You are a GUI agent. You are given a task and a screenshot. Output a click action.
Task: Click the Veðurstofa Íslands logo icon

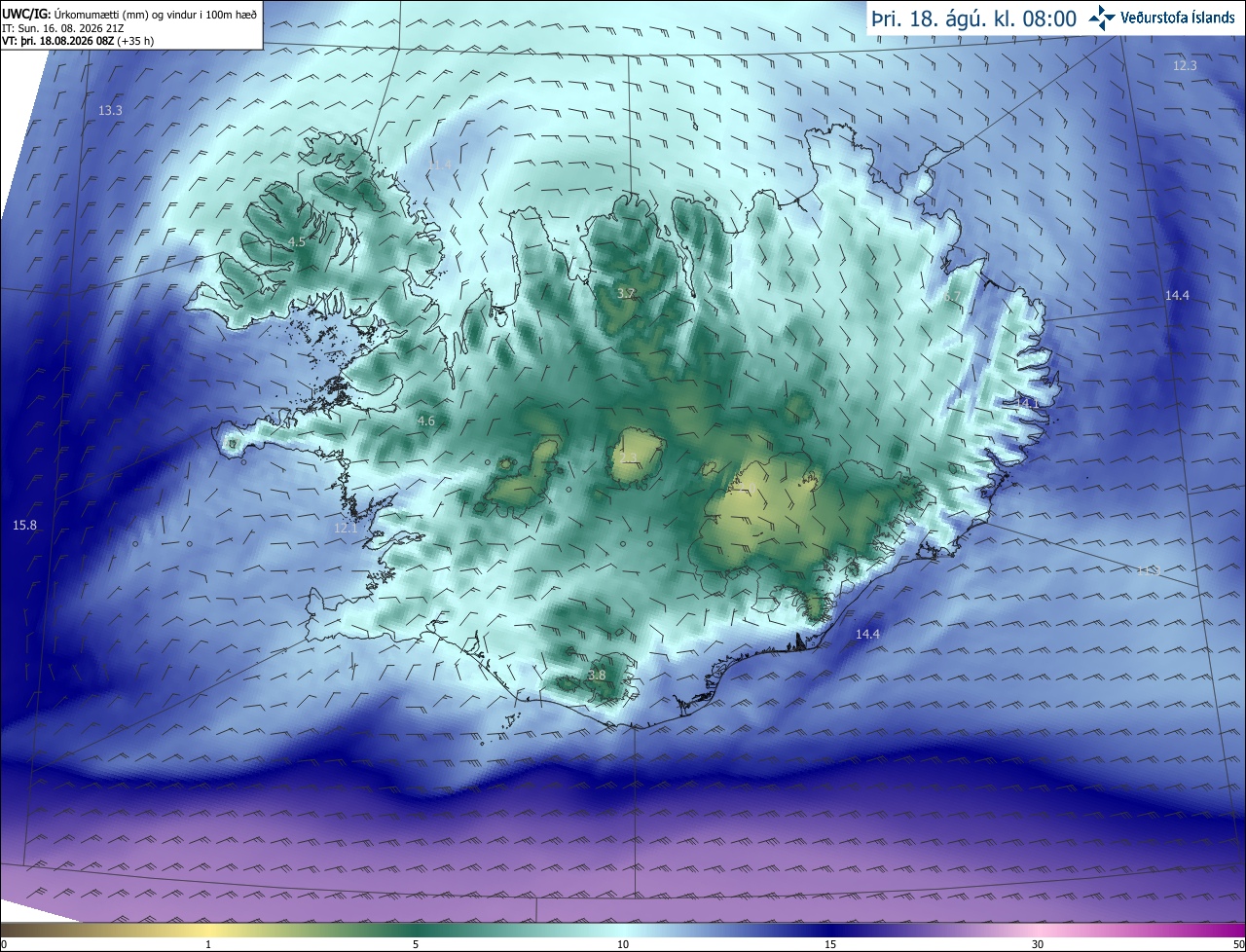point(1101,18)
